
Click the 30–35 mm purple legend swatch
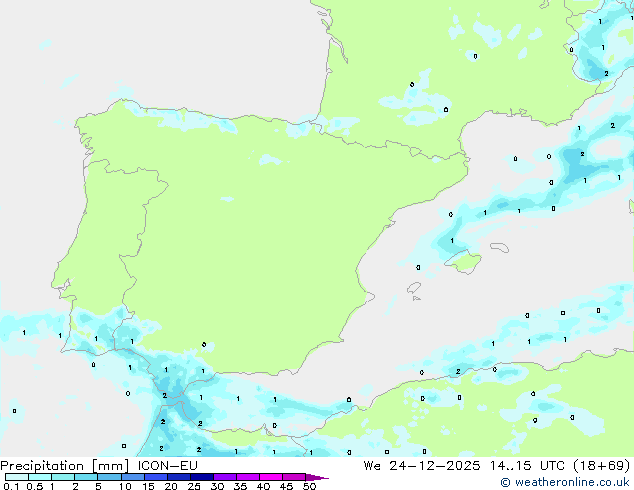pyautogui.click(x=225, y=477)
